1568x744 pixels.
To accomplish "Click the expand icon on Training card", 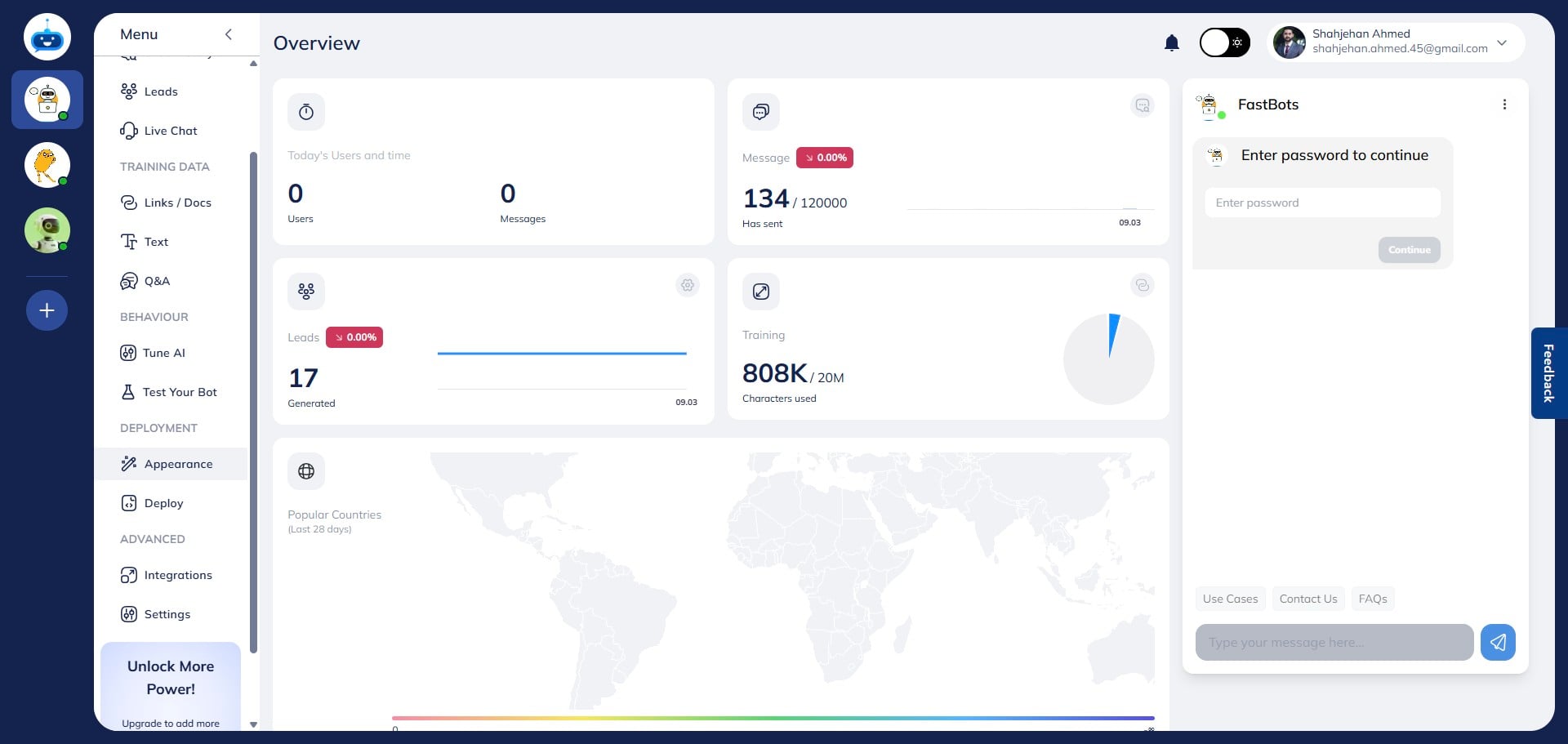I will [761, 292].
